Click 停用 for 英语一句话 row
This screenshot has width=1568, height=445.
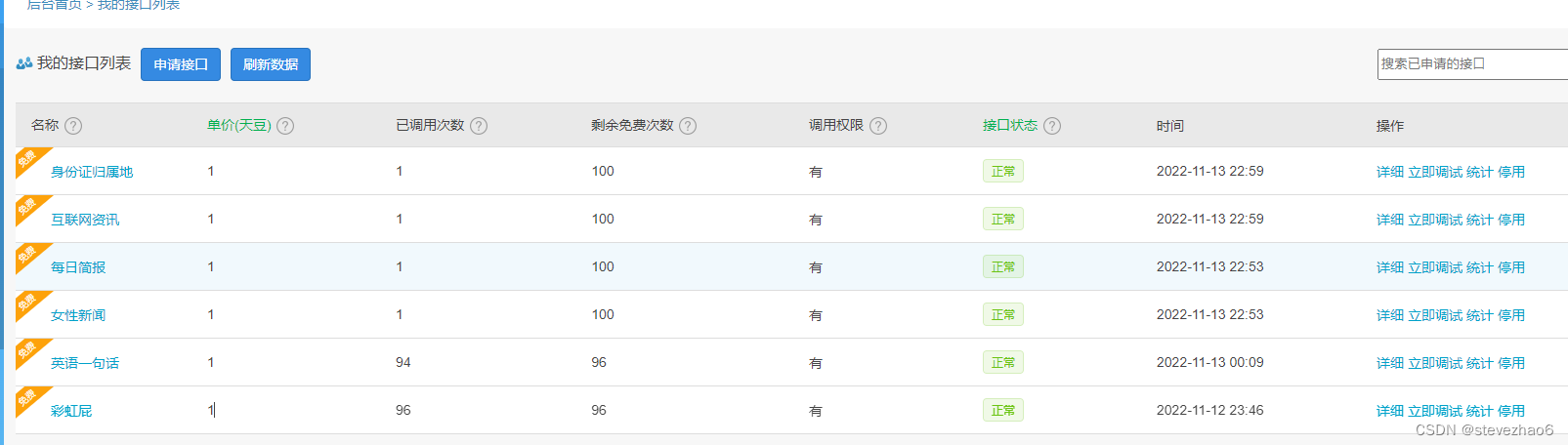tap(1511, 363)
